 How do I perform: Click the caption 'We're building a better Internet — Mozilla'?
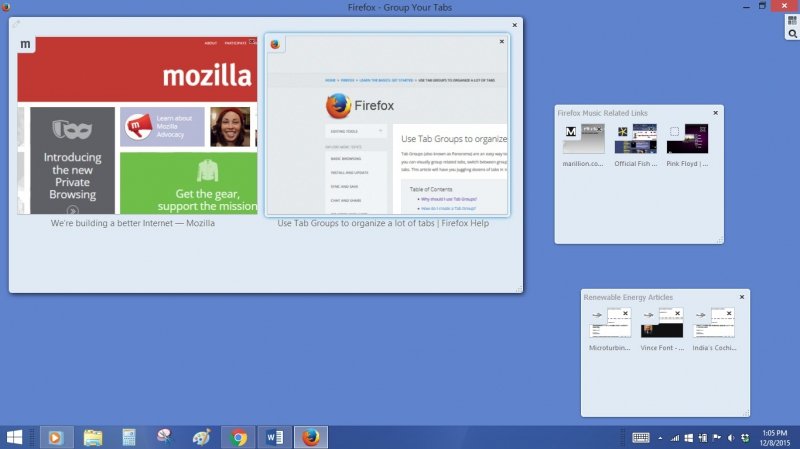click(x=133, y=223)
